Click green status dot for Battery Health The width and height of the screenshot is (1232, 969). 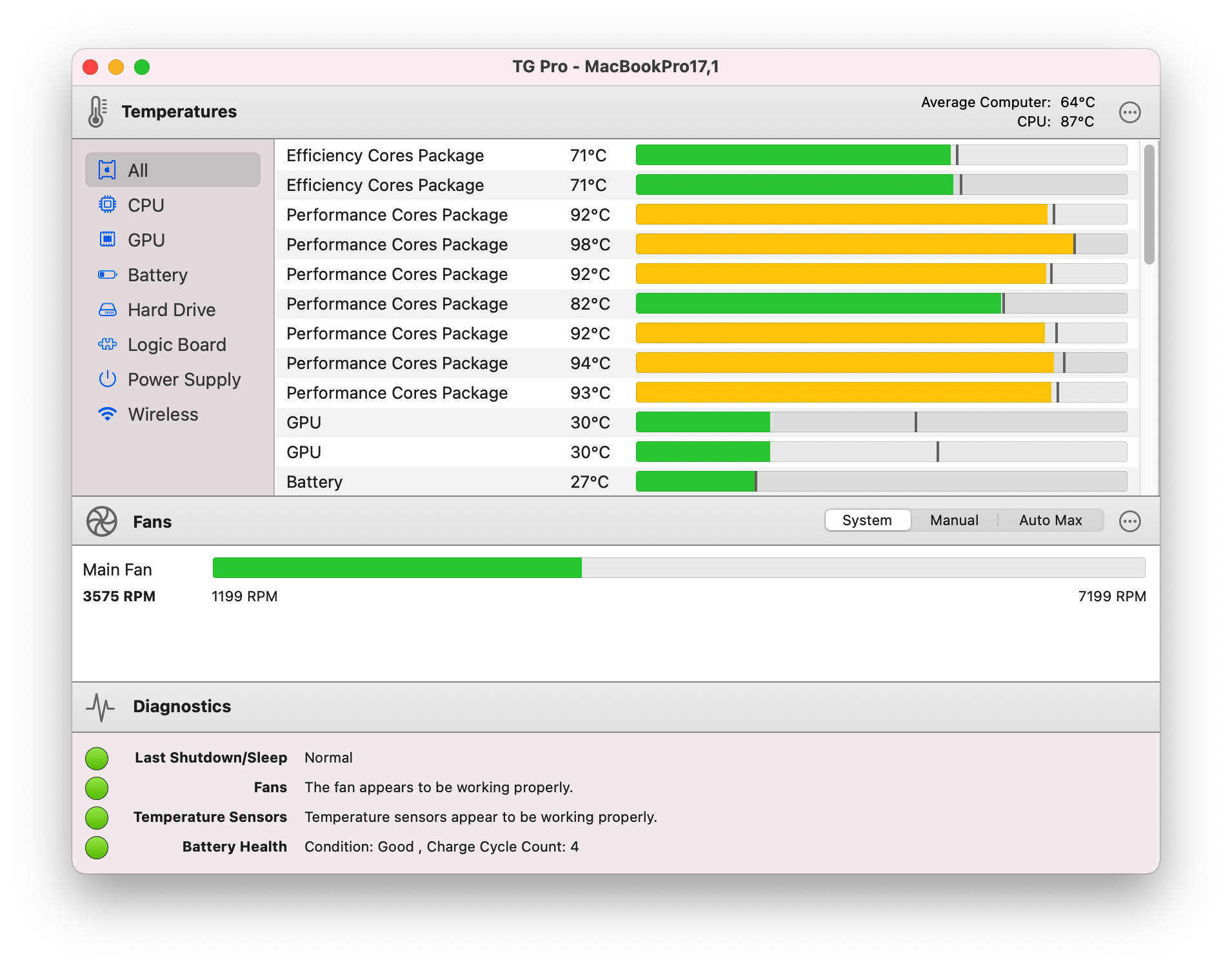tap(97, 847)
